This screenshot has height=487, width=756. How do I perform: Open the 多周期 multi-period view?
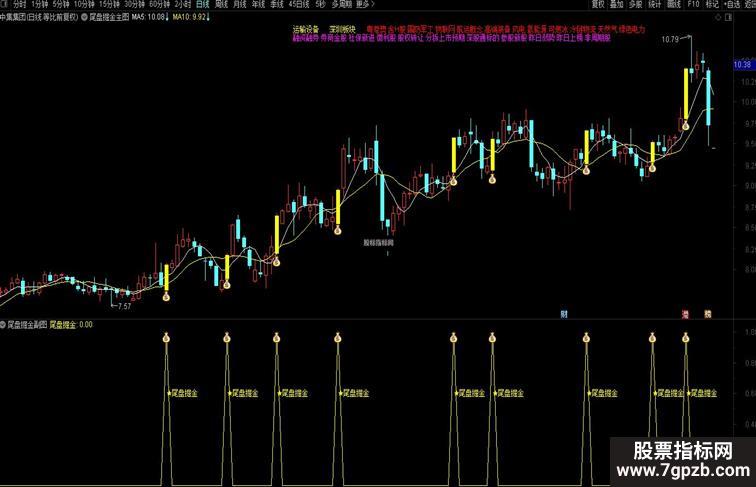coord(341,4)
